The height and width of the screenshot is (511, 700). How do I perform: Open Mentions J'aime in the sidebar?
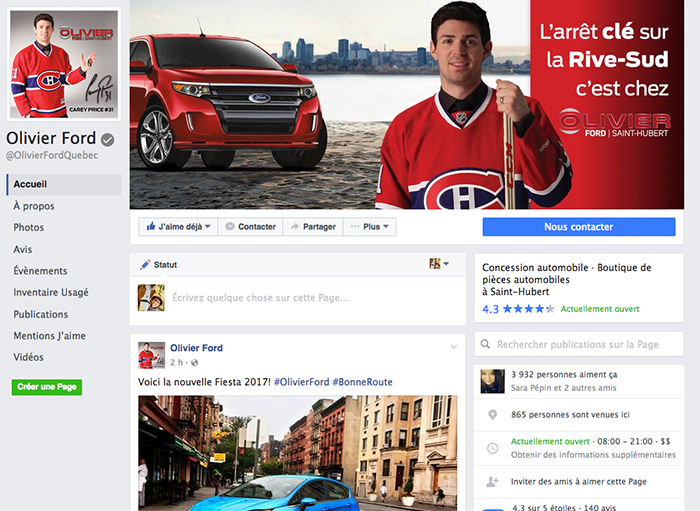(x=50, y=336)
